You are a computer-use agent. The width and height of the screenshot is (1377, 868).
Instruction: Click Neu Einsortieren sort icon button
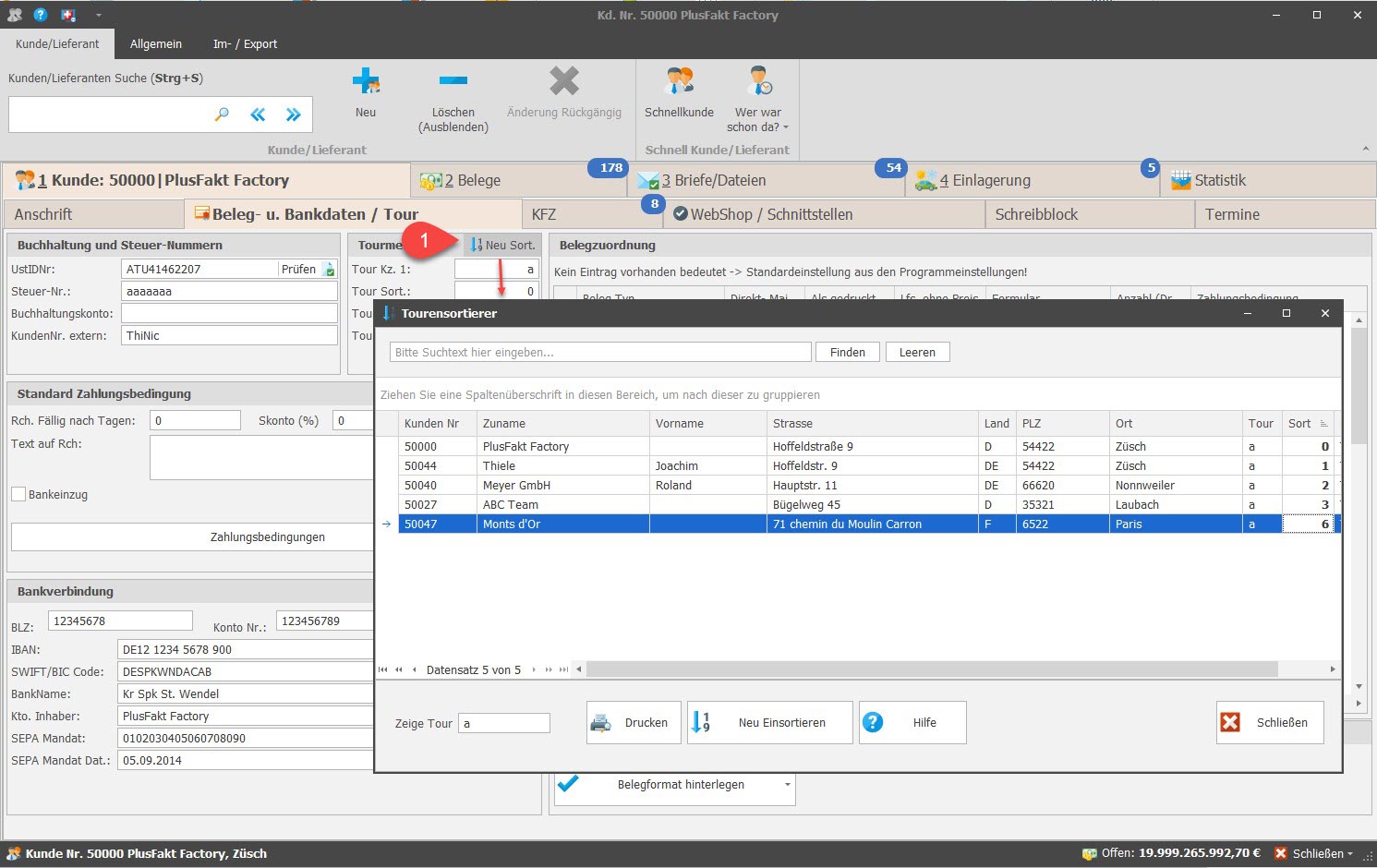point(769,723)
